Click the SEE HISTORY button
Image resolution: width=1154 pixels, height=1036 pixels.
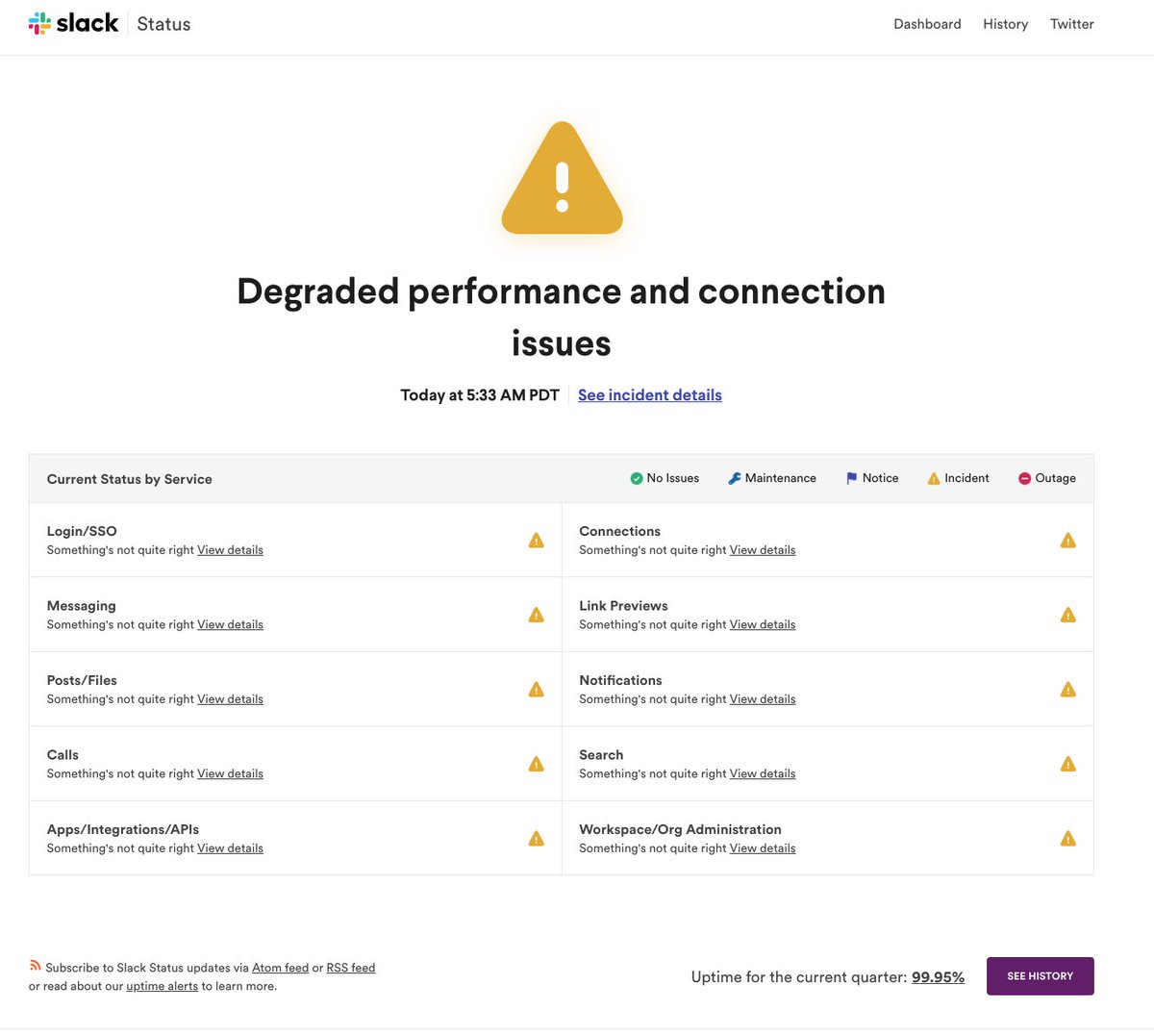1041,976
